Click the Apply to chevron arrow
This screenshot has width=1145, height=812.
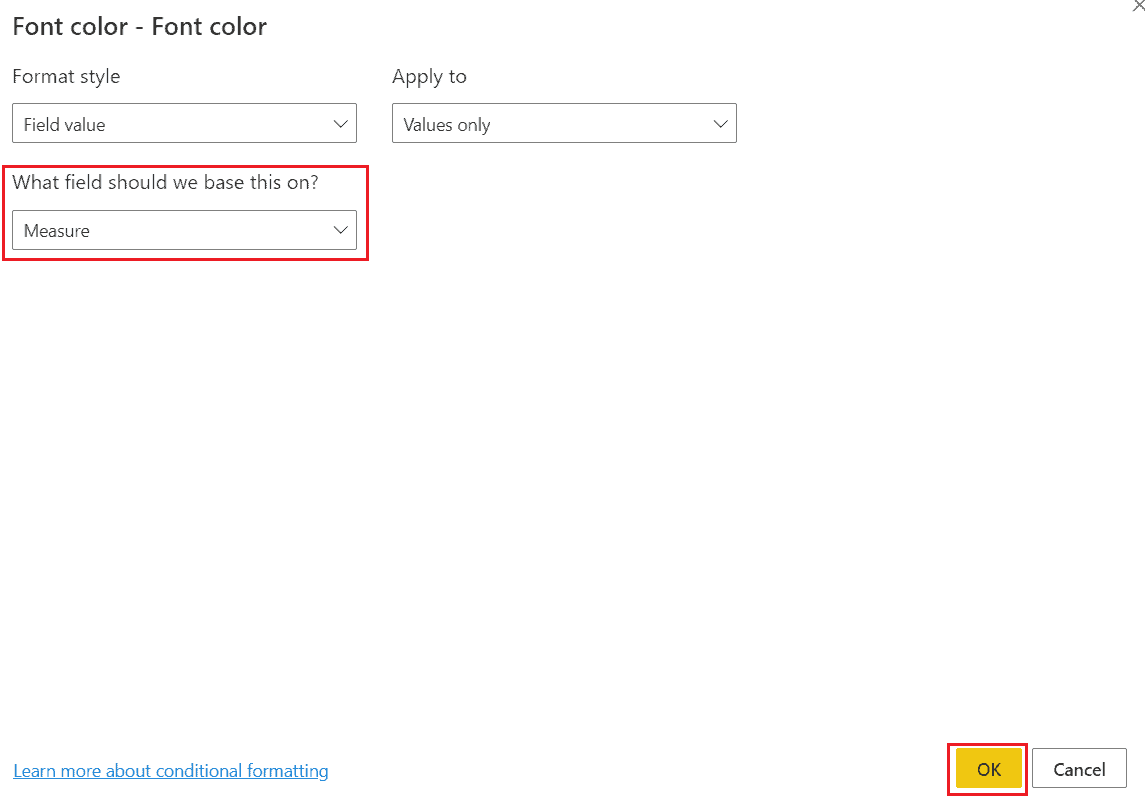720,123
